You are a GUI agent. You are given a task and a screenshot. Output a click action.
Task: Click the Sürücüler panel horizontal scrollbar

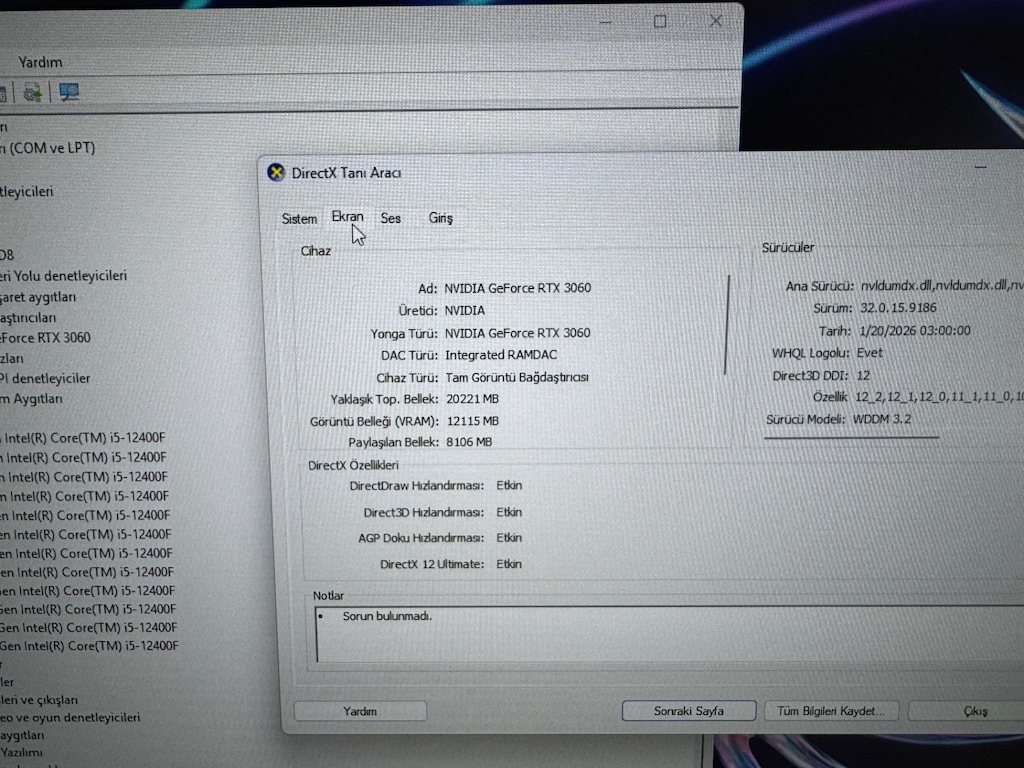[852, 437]
